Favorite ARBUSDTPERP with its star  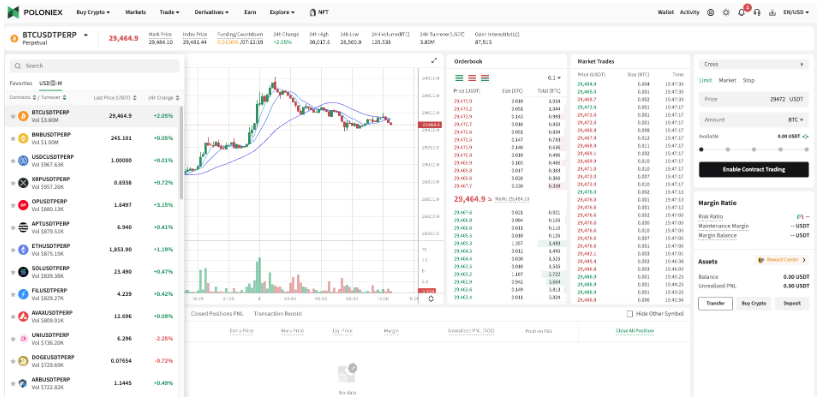(13, 383)
